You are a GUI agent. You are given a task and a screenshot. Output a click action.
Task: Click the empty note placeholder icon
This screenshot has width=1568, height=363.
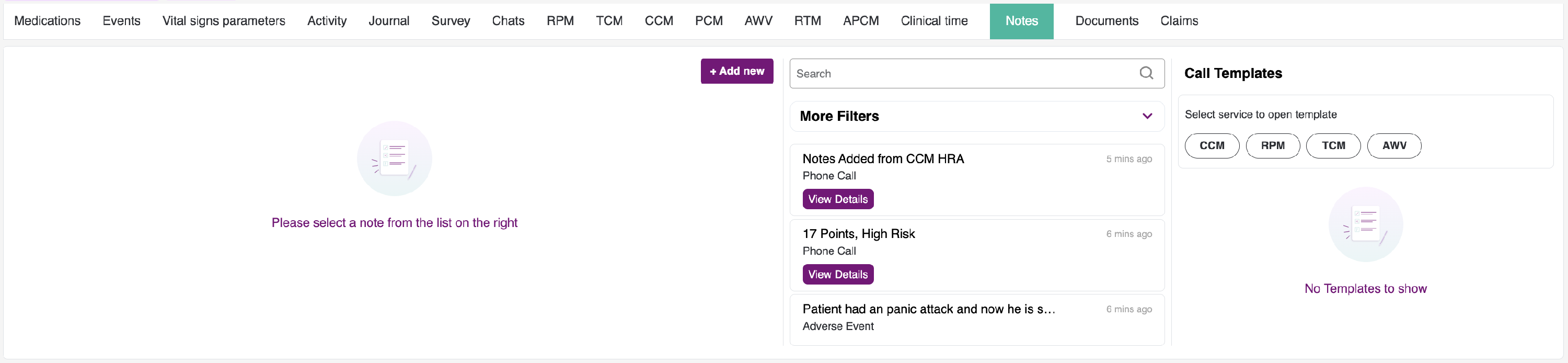pyautogui.click(x=395, y=158)
